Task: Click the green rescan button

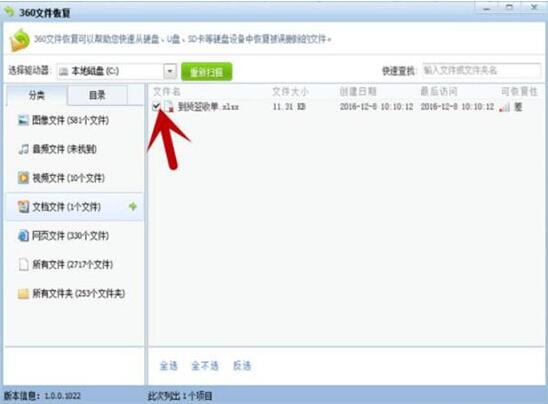Action: 207,72
